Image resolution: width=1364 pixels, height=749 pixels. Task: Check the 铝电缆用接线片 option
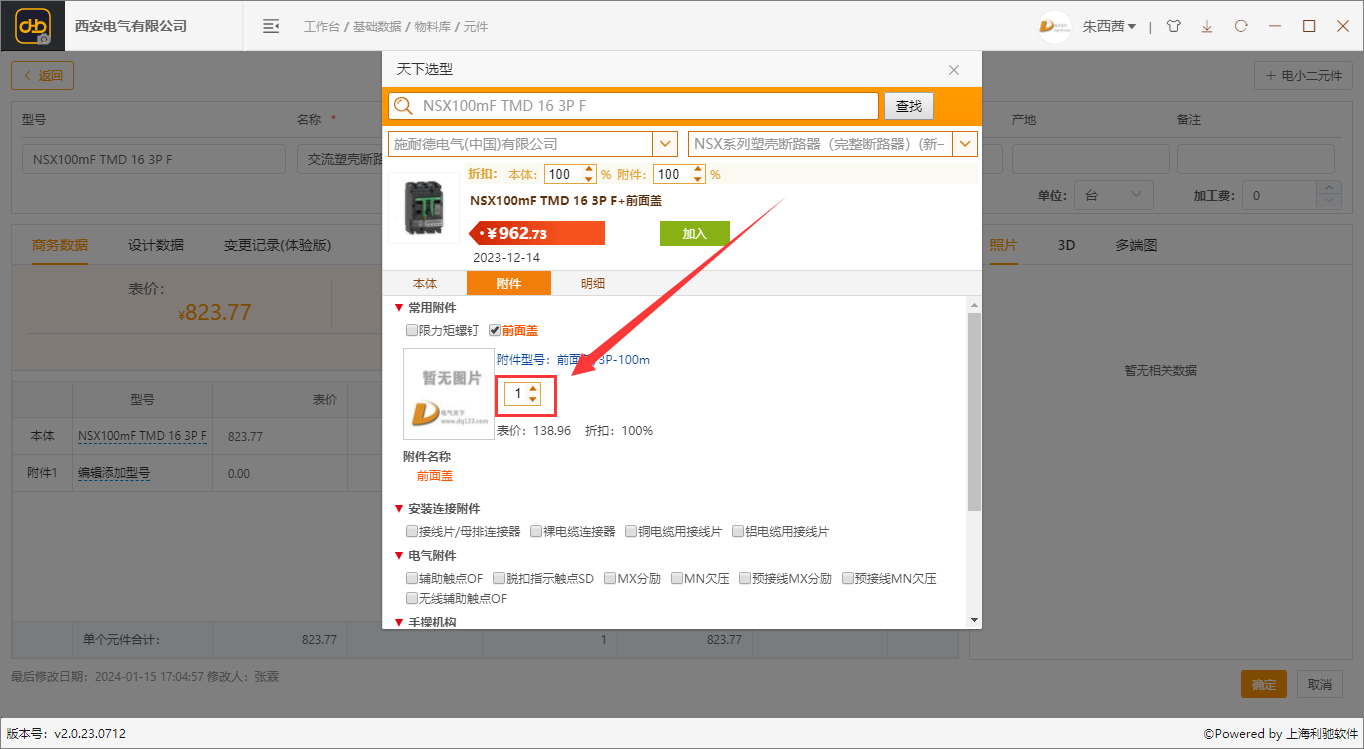click(x=738, y=531)
